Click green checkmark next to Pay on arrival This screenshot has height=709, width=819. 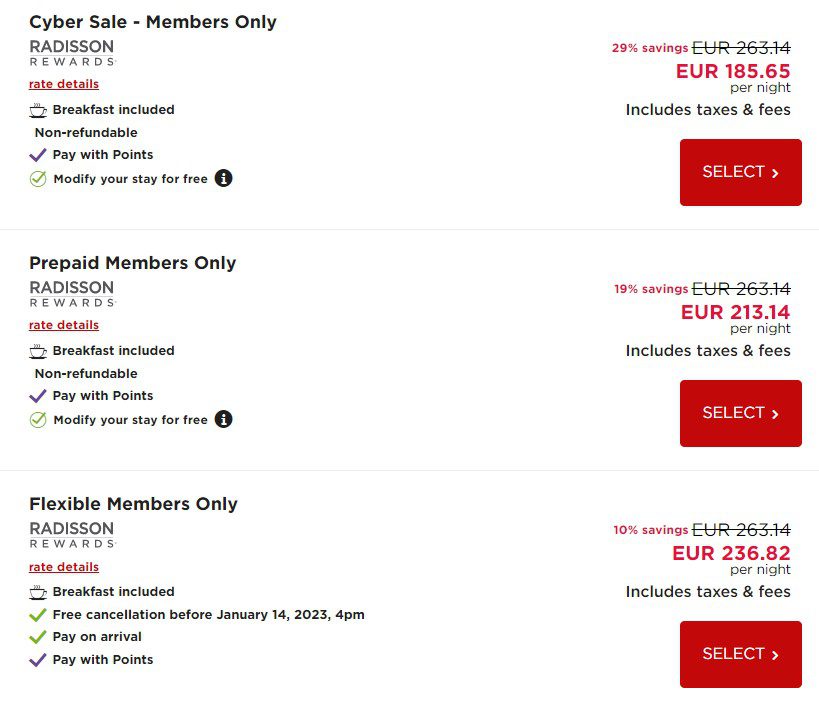click(x=38, y=637)
